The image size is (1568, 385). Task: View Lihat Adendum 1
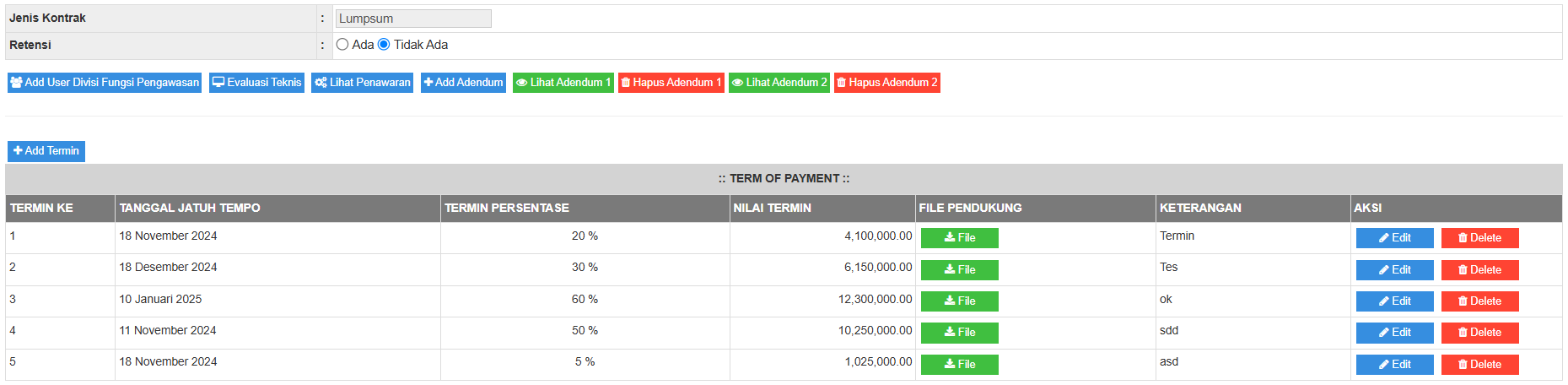tap(563, 83)
